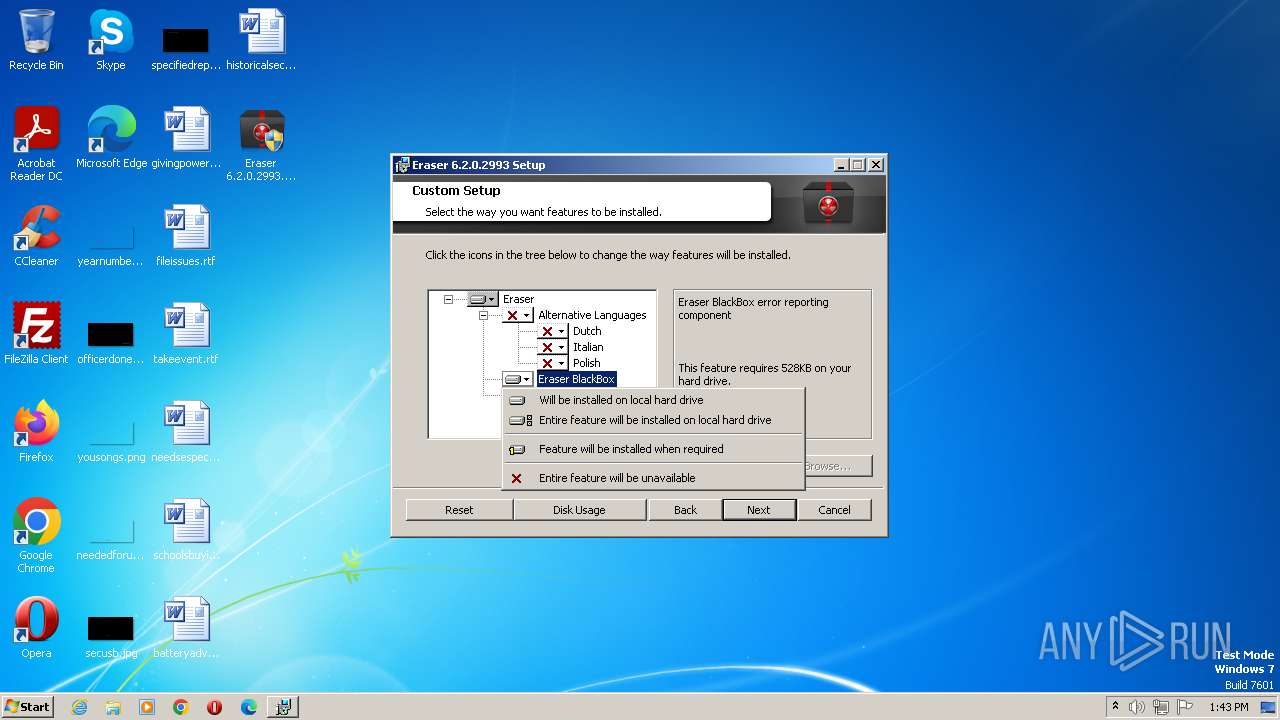Select the Eraser BlackBox tree item
The height and width of the screenshot is (720, 1280).
(576, 379)
